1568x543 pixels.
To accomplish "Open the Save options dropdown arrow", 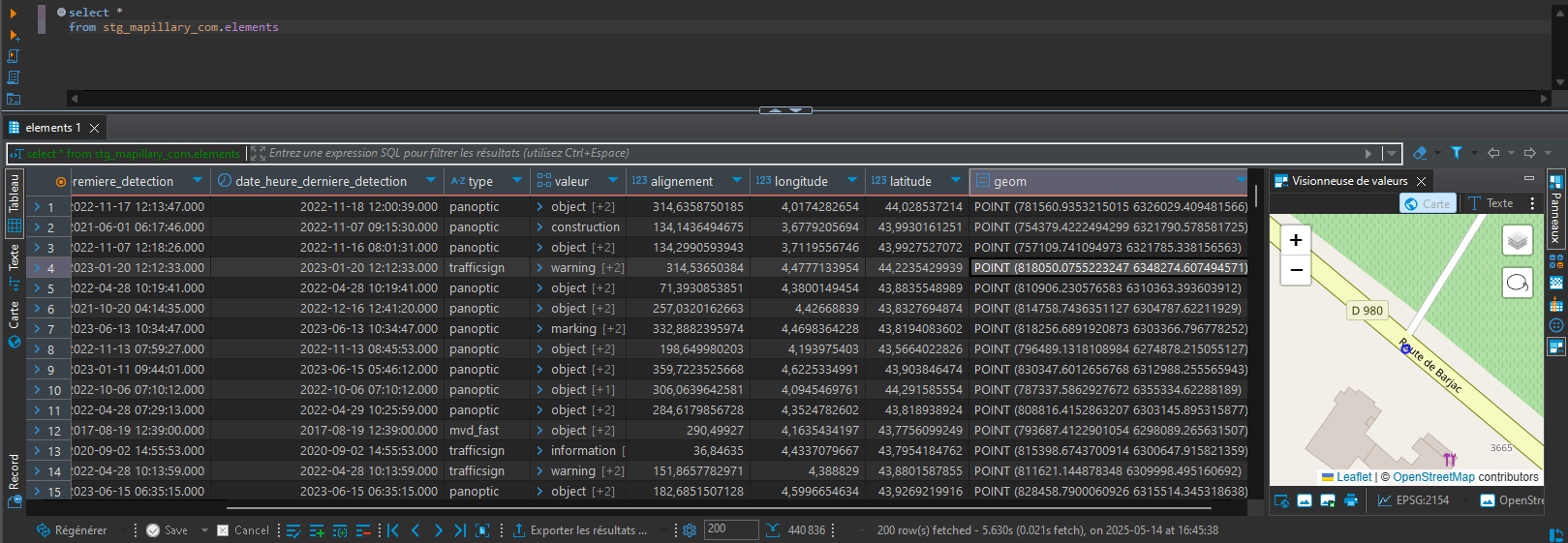I will click(204, 530).
